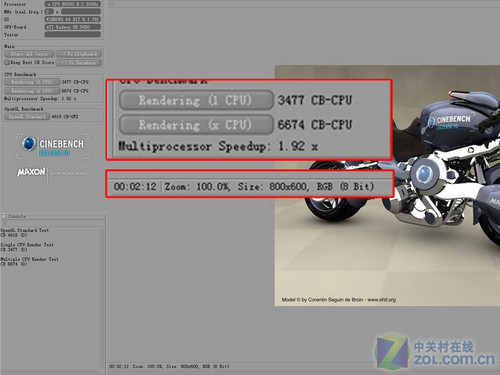Copy results with the To Clipboard button
This screenshot has width=500, height=375.
[x=79, y=54]
